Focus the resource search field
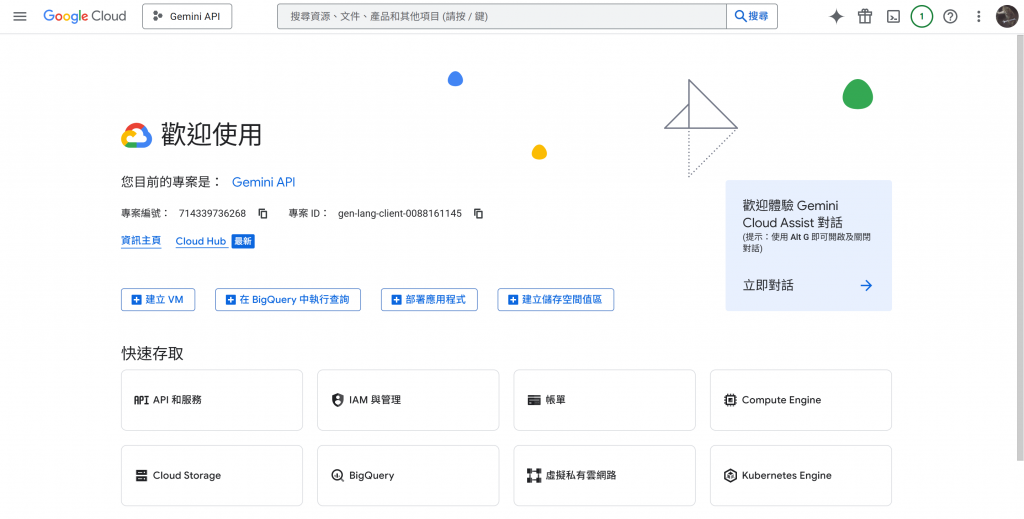 point(502,16)
